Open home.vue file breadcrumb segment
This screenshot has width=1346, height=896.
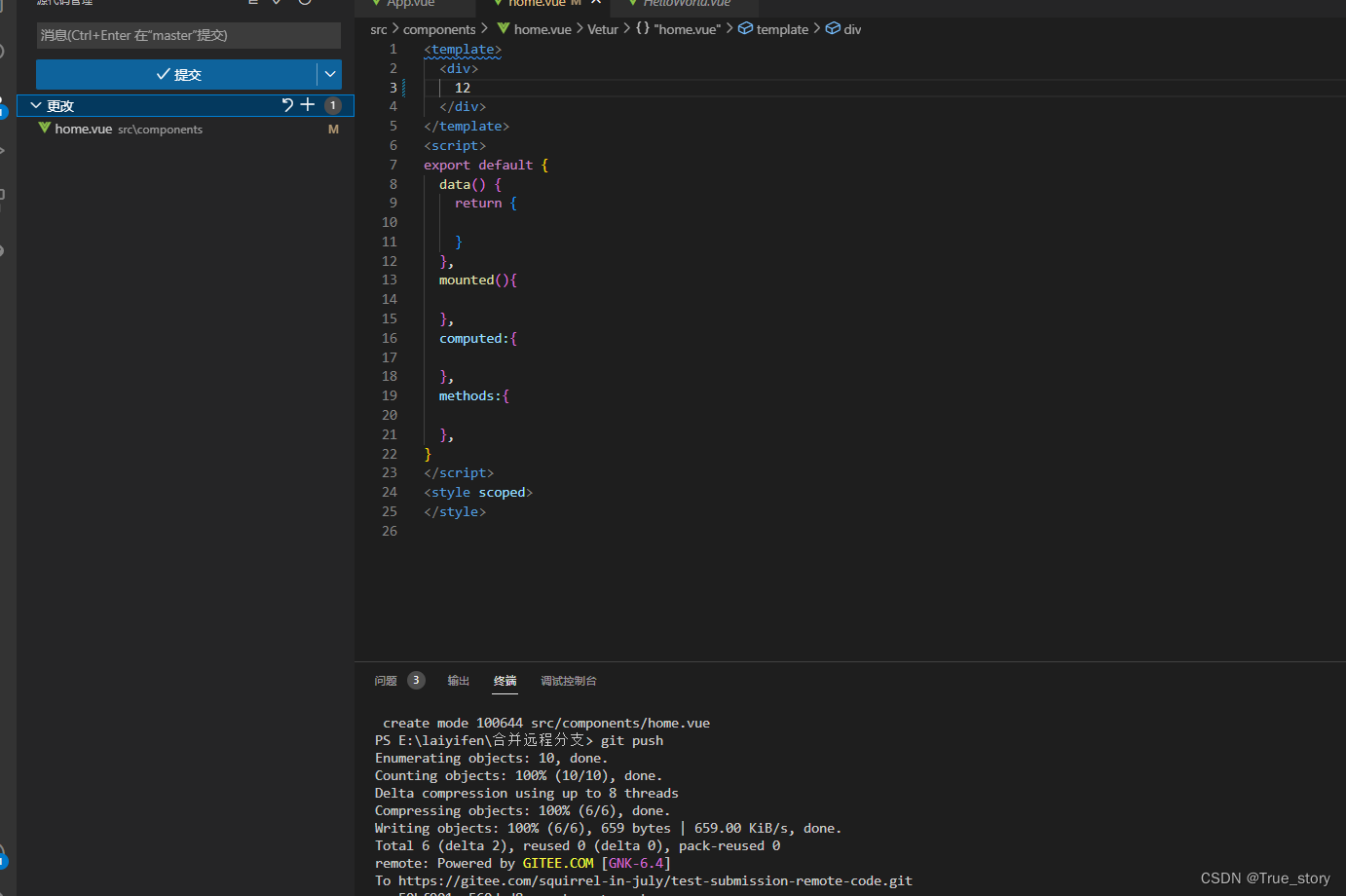click(542, 29)
